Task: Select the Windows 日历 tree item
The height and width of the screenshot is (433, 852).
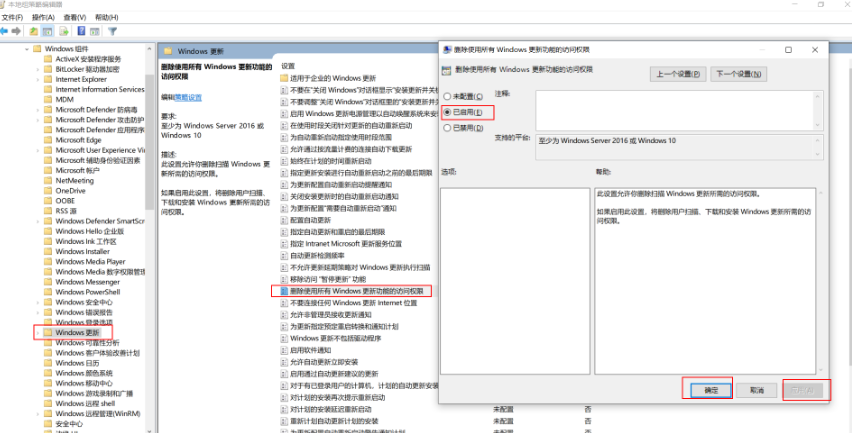Action: coord(77,363)
